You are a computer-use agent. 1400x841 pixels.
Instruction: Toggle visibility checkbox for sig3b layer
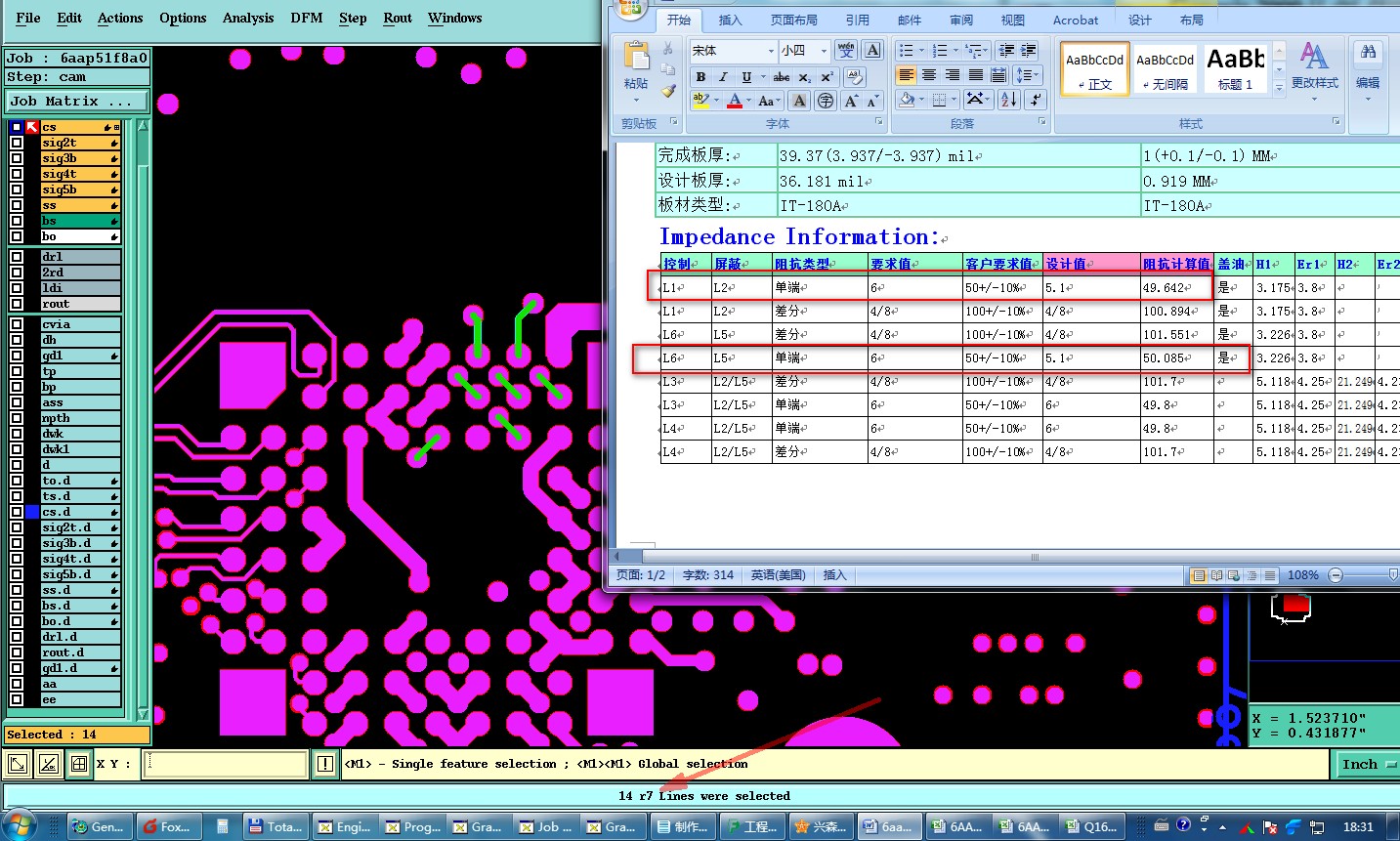pyautogui.click(x=17, y=158)
